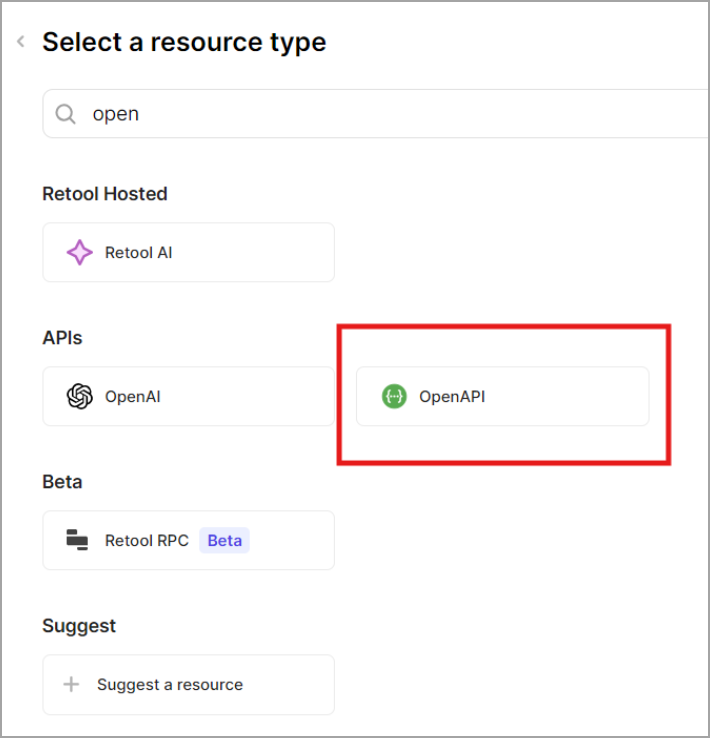Select the Retool RPC label text
This screenshot has height=738, width=710.
click(146, 540)
